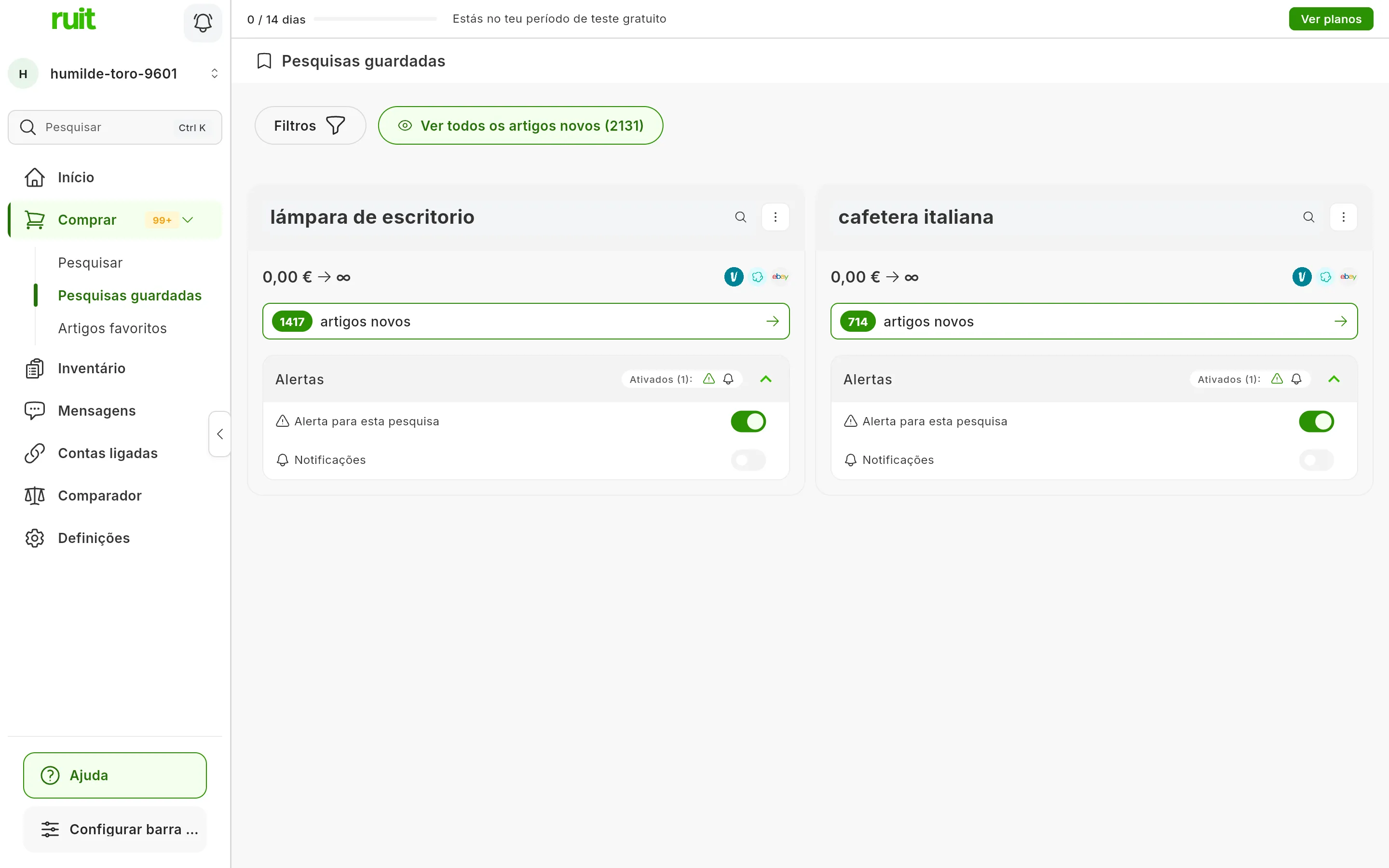Click the eBay icon on cafetera italiana card

(x=1348, y=277)
